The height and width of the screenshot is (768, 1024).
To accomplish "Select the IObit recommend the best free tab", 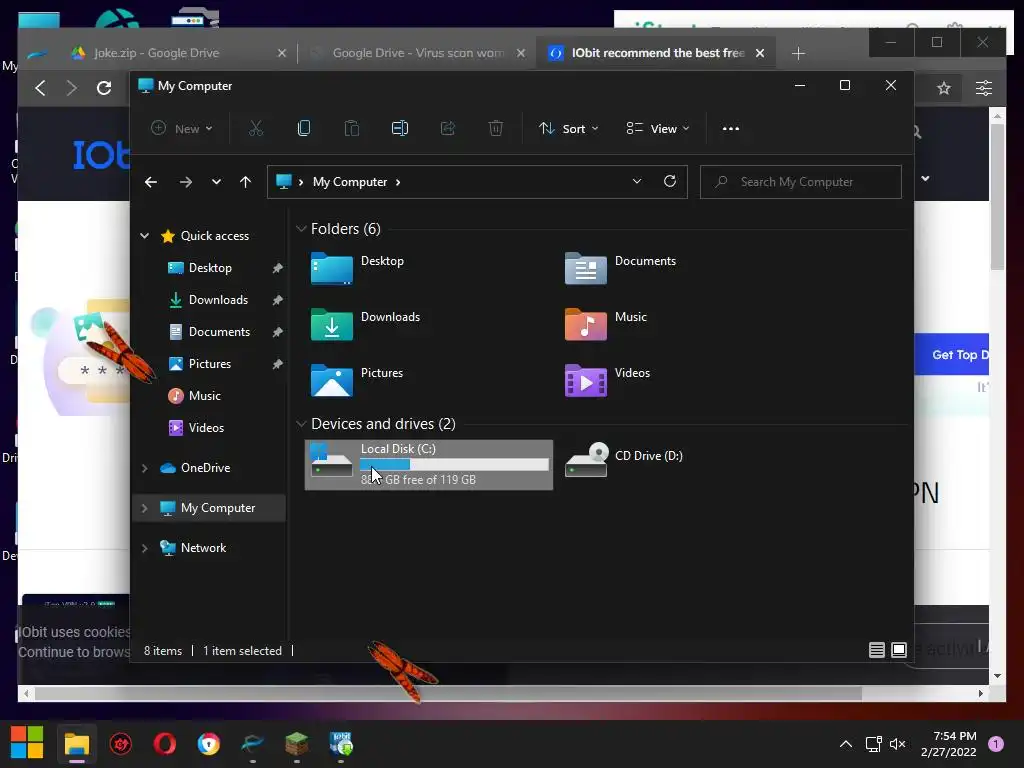I will click(658, 53).
